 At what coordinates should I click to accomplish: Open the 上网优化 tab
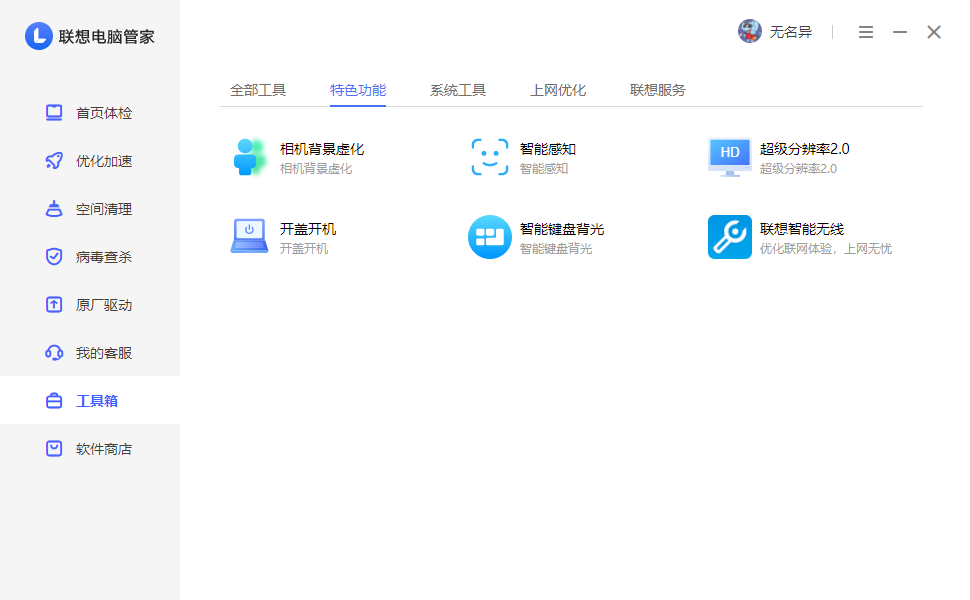pos(558,90)
